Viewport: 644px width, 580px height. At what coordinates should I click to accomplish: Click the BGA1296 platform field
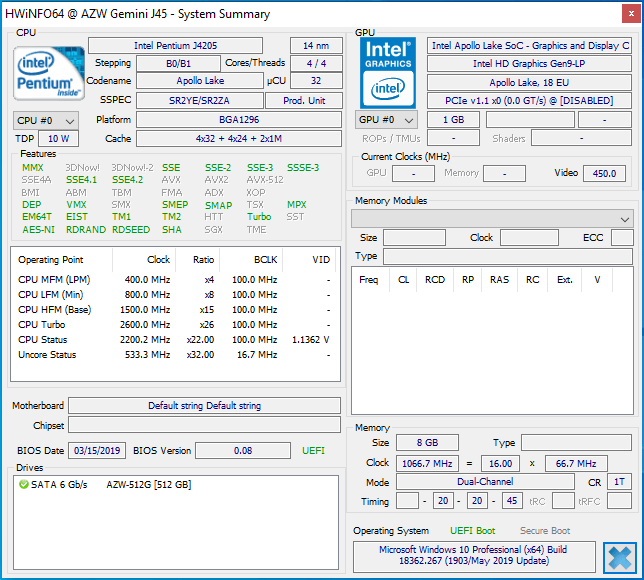click(239, 120)
